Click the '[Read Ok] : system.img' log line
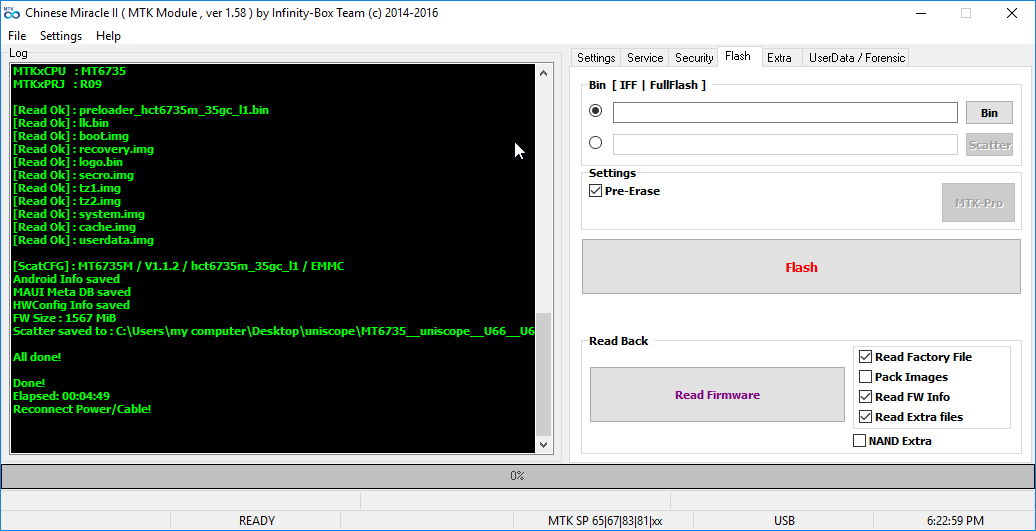Viewport: 1036px width, 531px height. [x=79, y=214]
